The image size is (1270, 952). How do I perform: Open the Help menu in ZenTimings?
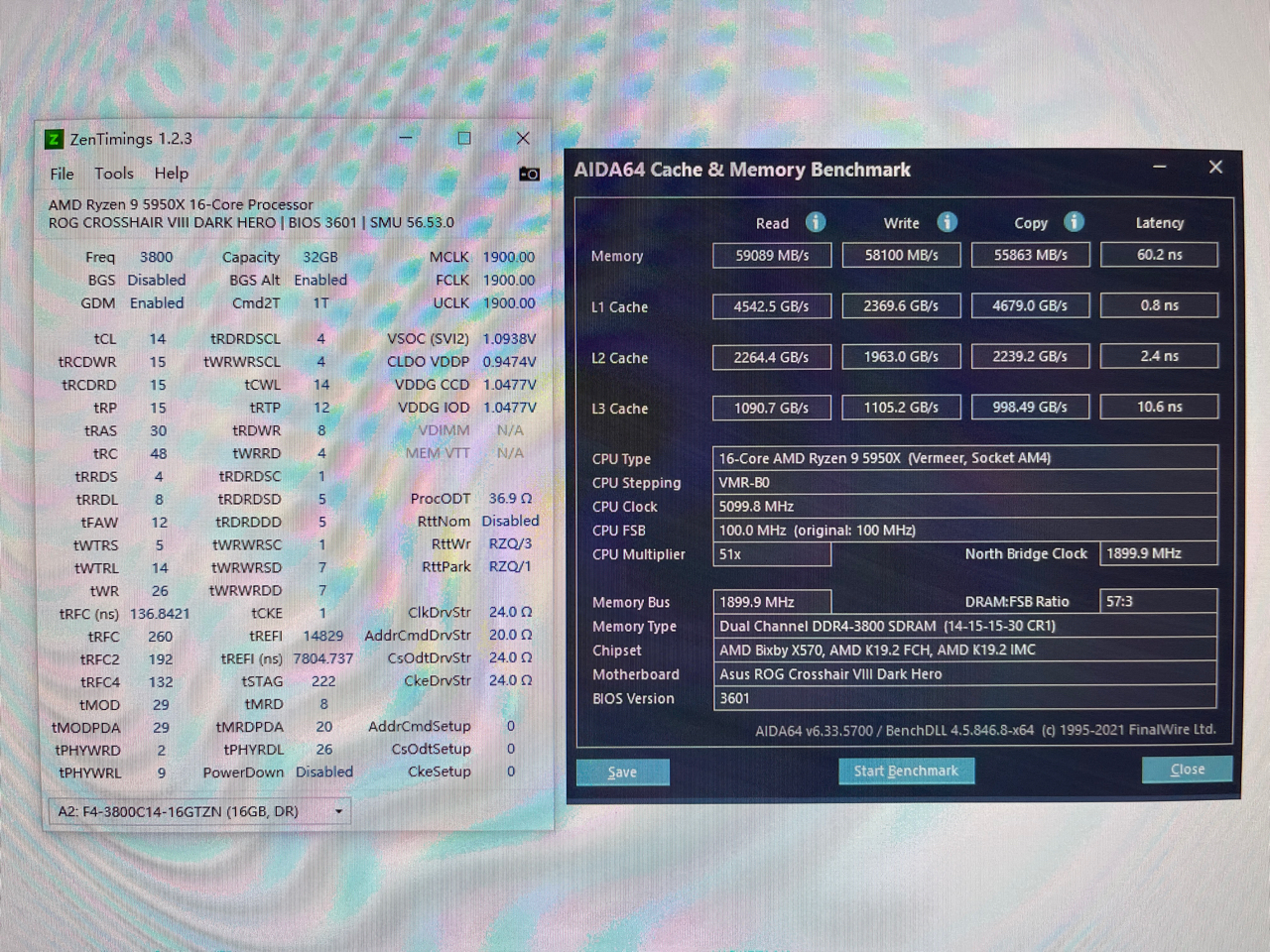point(172,174)
